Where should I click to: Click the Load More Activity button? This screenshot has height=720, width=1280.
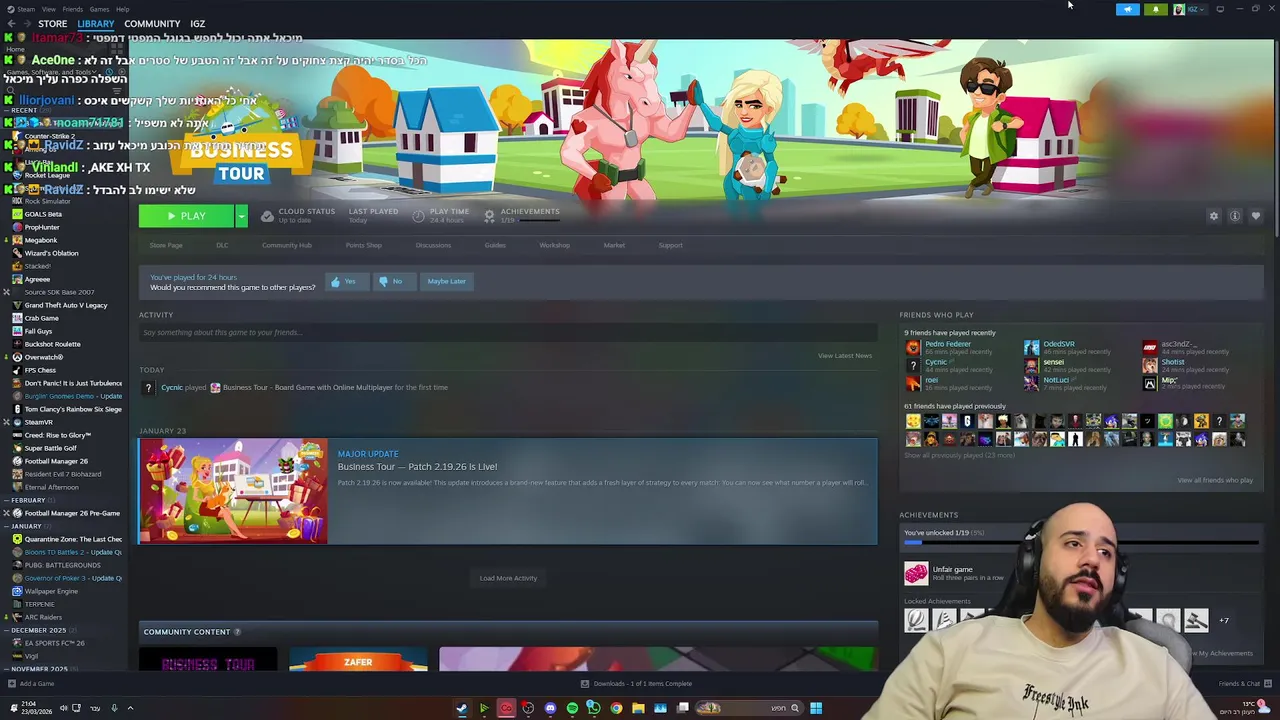[508, 578]
